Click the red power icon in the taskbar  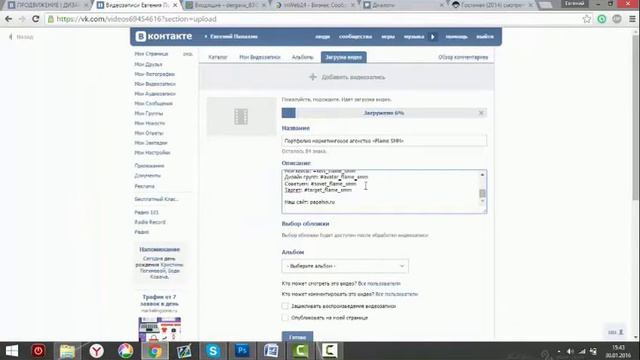[38, 351]
